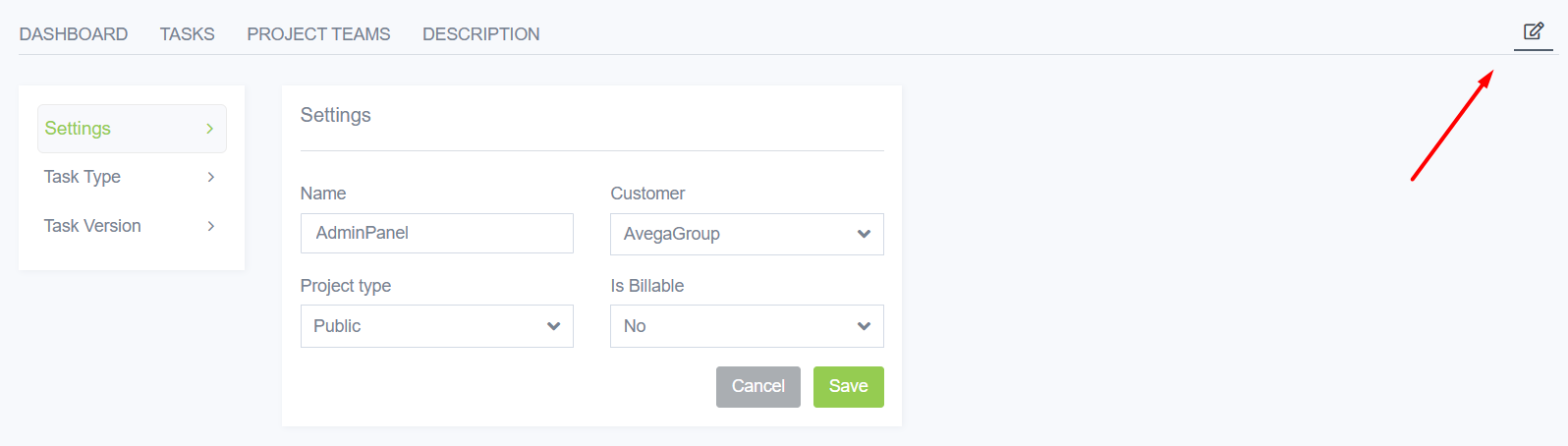Click the Name field containing AdminPanel
This screenshot has width=1568, height=446.
[436, 233]
